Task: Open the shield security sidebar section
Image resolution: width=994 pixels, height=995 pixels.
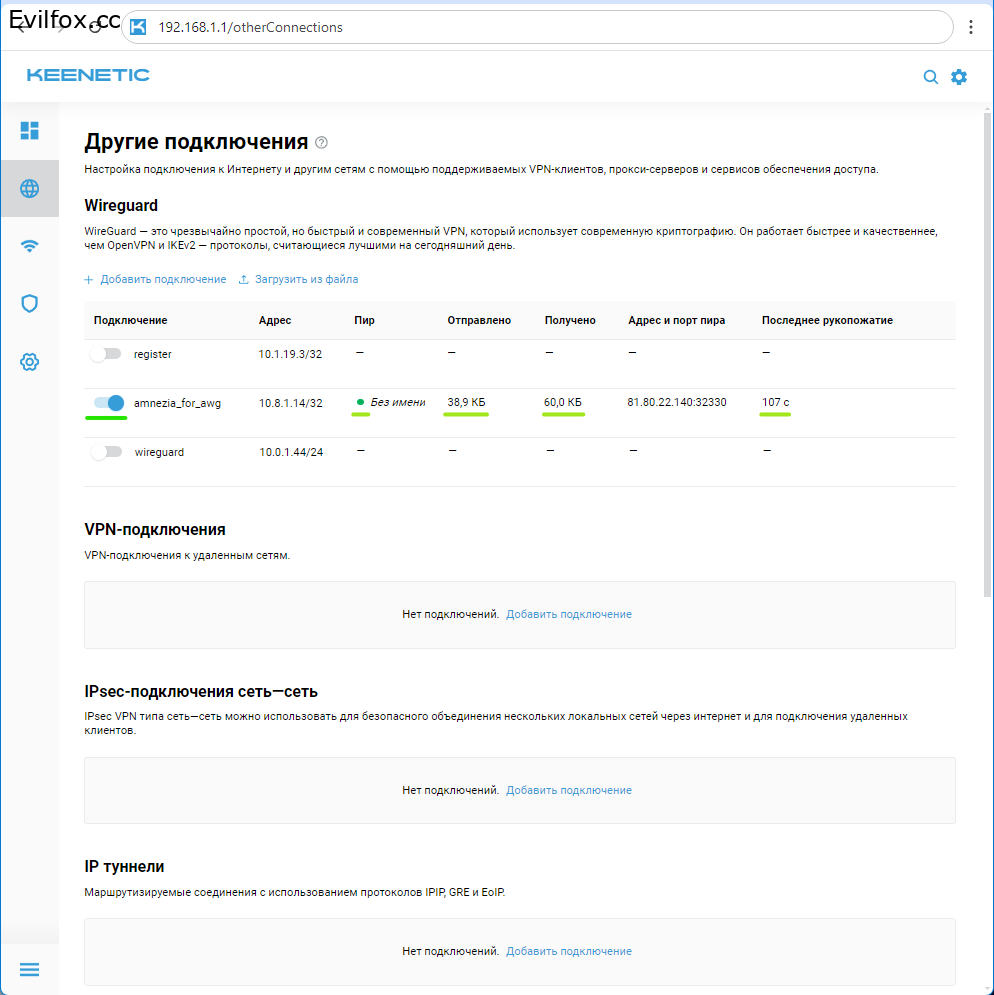Action: pyautogui.click(x=30, y=304)
